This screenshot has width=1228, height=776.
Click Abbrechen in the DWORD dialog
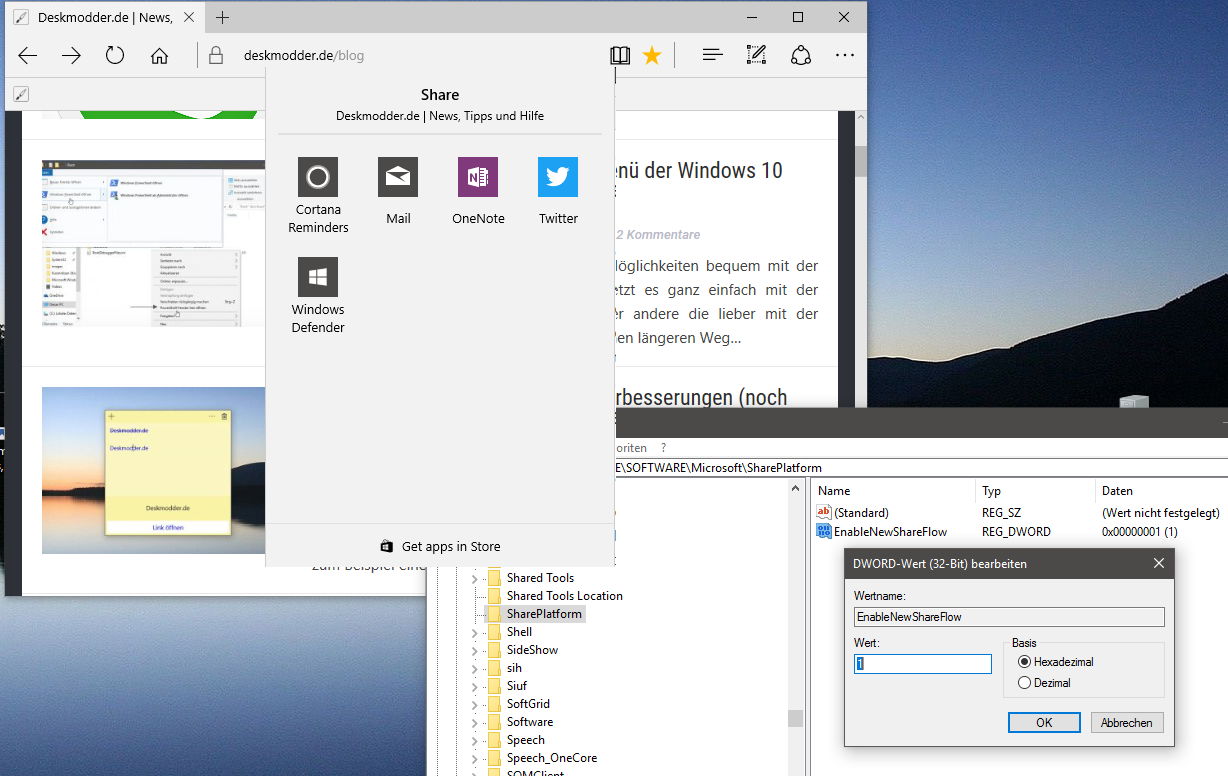point(1127,722)
